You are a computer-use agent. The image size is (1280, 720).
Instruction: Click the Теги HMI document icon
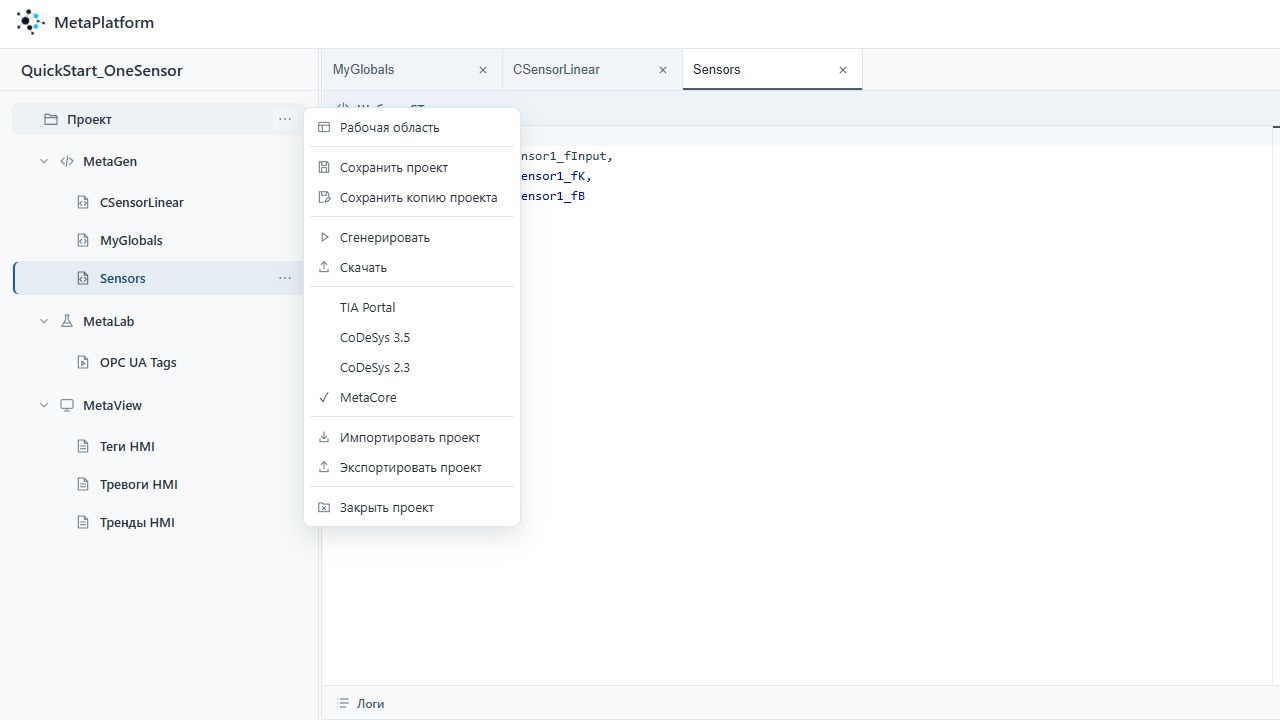(84, 446)
